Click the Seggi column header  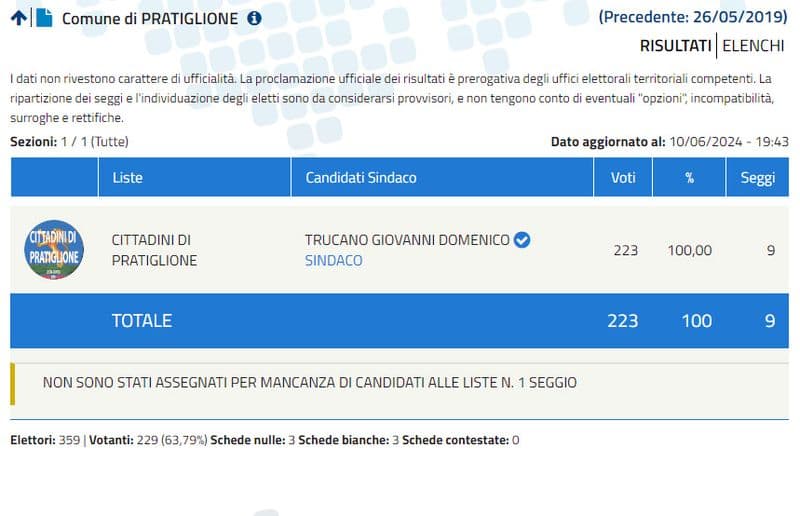pos(757,177)
